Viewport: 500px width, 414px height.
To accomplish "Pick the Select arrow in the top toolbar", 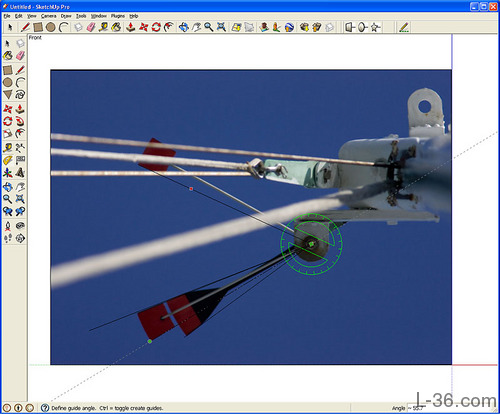I will pos(10,27).
